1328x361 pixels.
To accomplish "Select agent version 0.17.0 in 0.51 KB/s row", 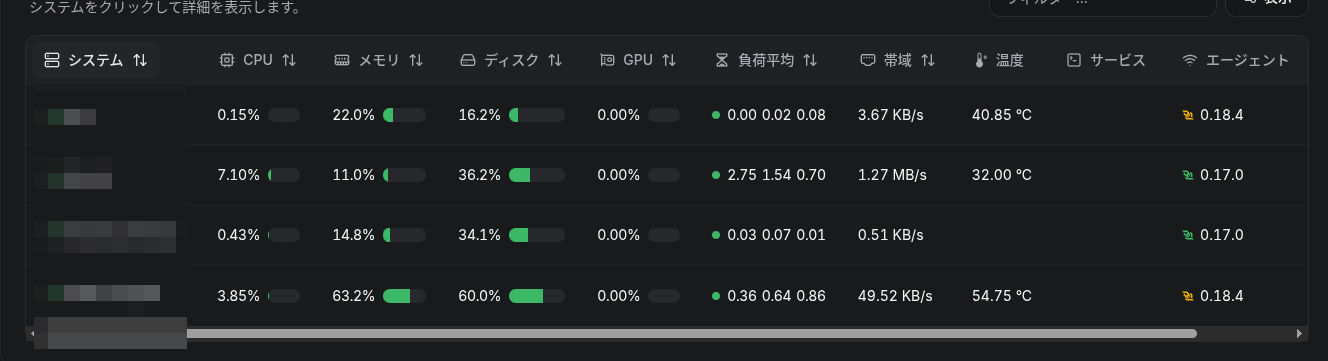I will point(1222,235).
